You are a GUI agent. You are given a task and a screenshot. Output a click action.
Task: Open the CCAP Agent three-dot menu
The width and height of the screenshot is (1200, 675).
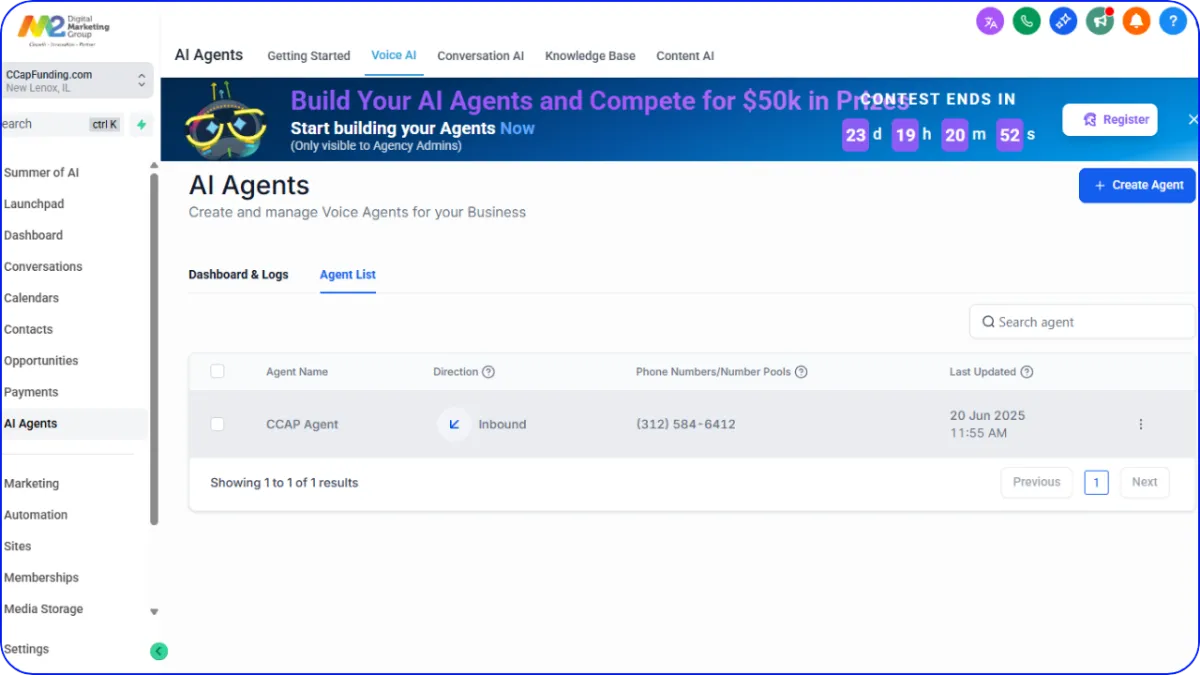coord(1141,424)
